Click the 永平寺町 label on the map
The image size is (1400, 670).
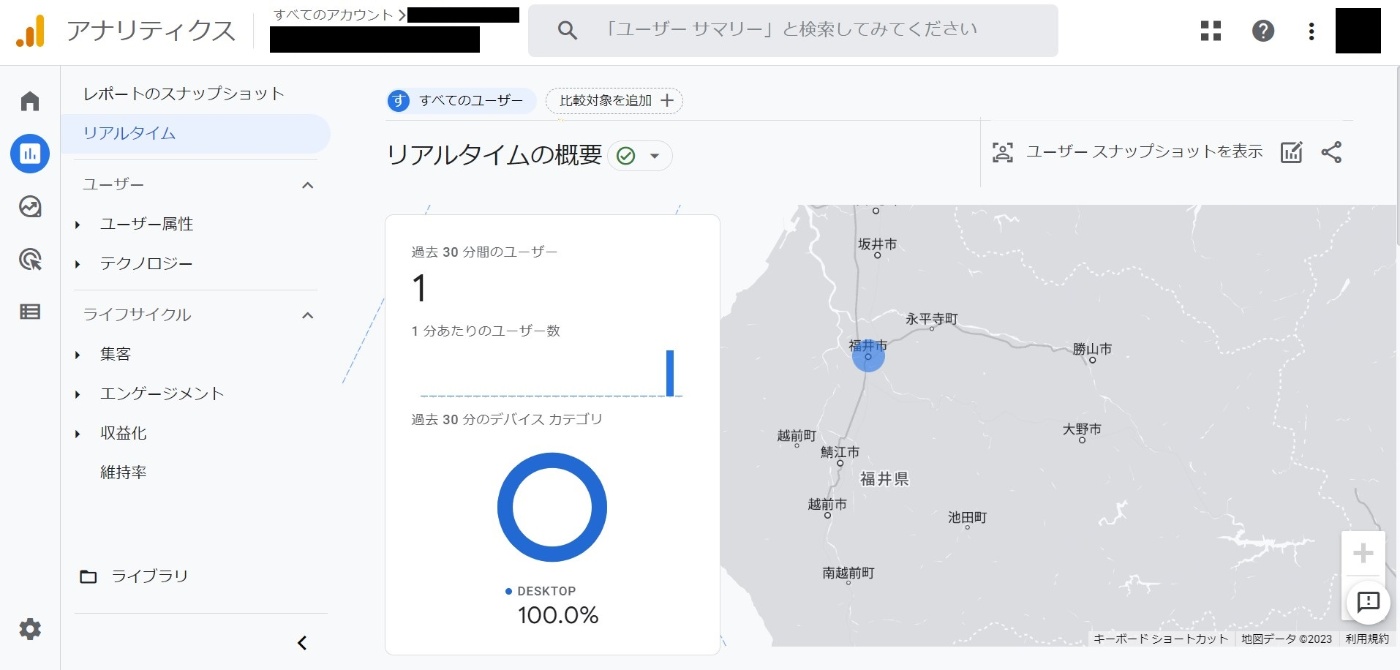coord(932,318)
